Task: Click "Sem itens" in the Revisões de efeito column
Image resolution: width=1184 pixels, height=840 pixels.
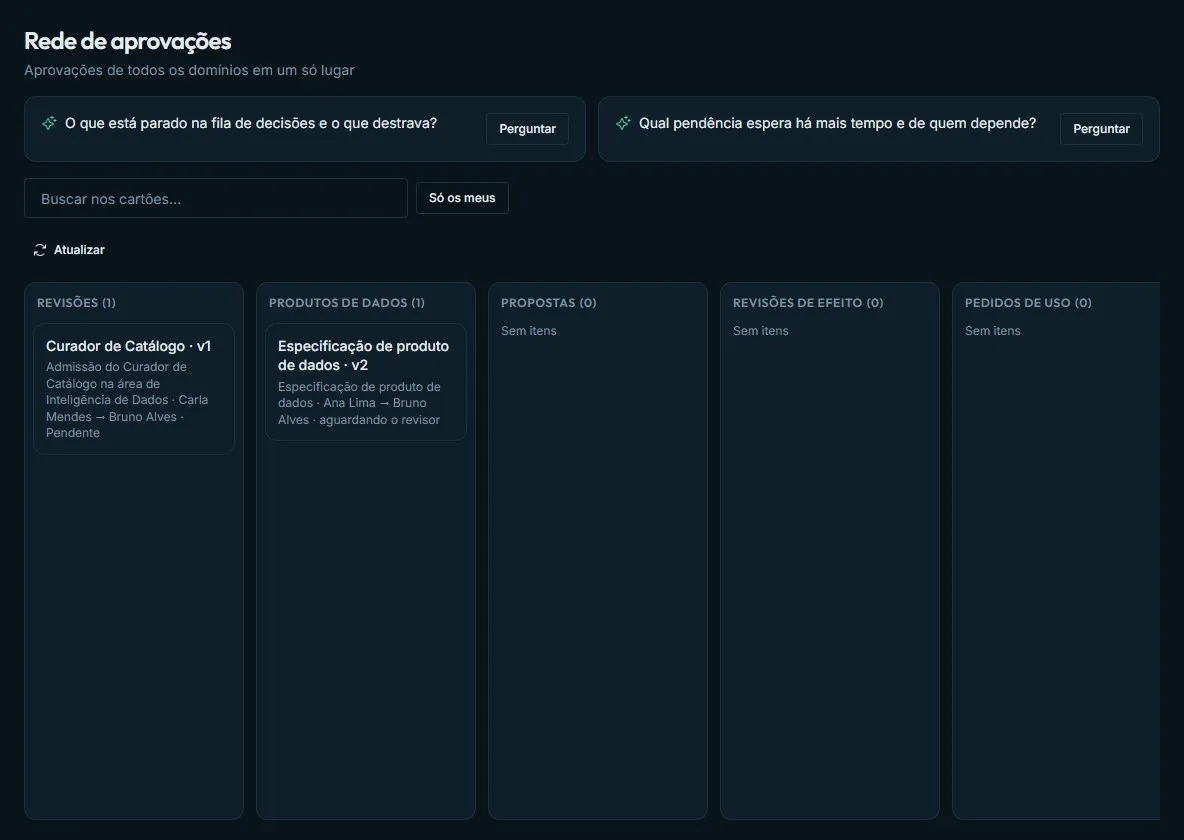Action: point(760,331)
